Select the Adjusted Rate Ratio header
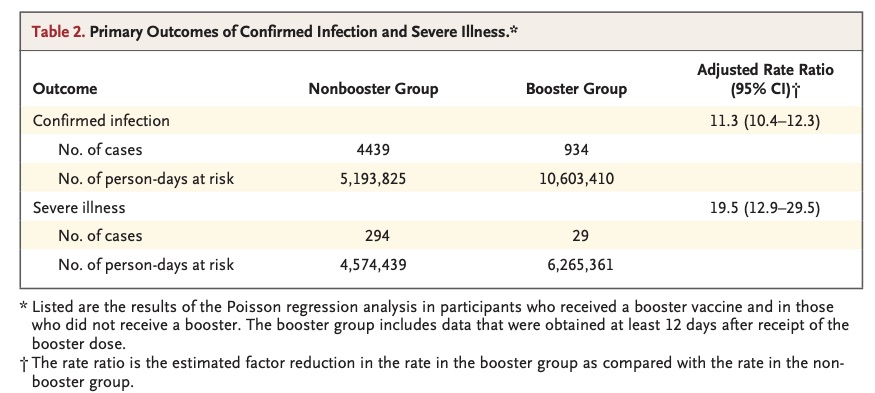 click(765, 79)
